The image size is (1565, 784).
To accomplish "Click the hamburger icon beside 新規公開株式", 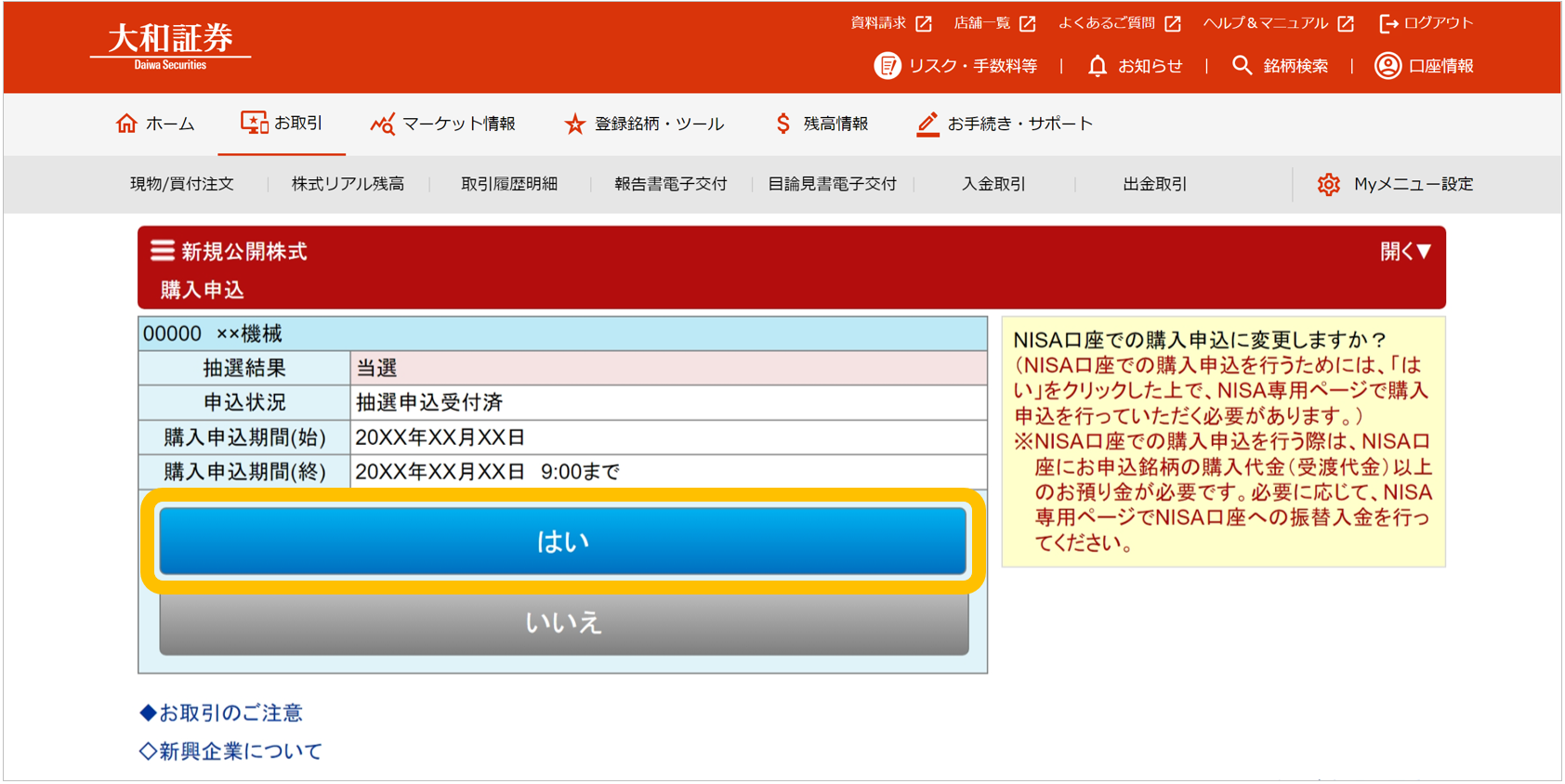I will coord(163,251).
